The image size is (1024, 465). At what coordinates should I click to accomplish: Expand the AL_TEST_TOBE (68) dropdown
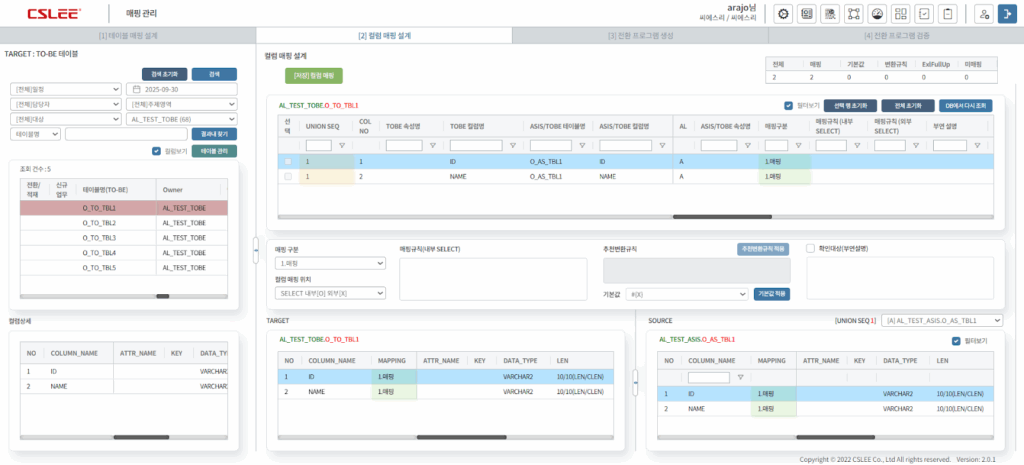coord(182,119)
